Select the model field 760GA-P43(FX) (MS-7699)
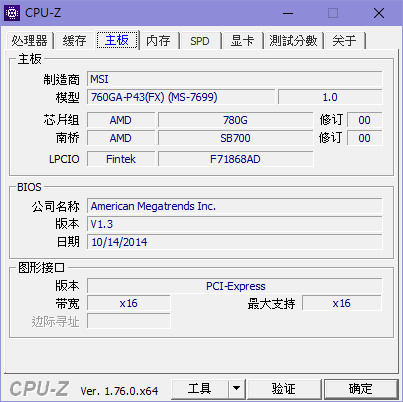The image size is (403, 402). 181,97
